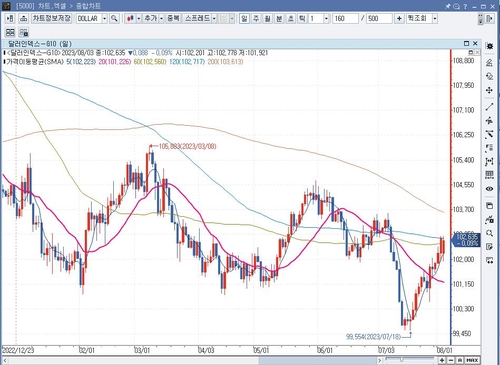Click the undo-style icon in right sidebar
500x365 pixels.
point(490,76)
